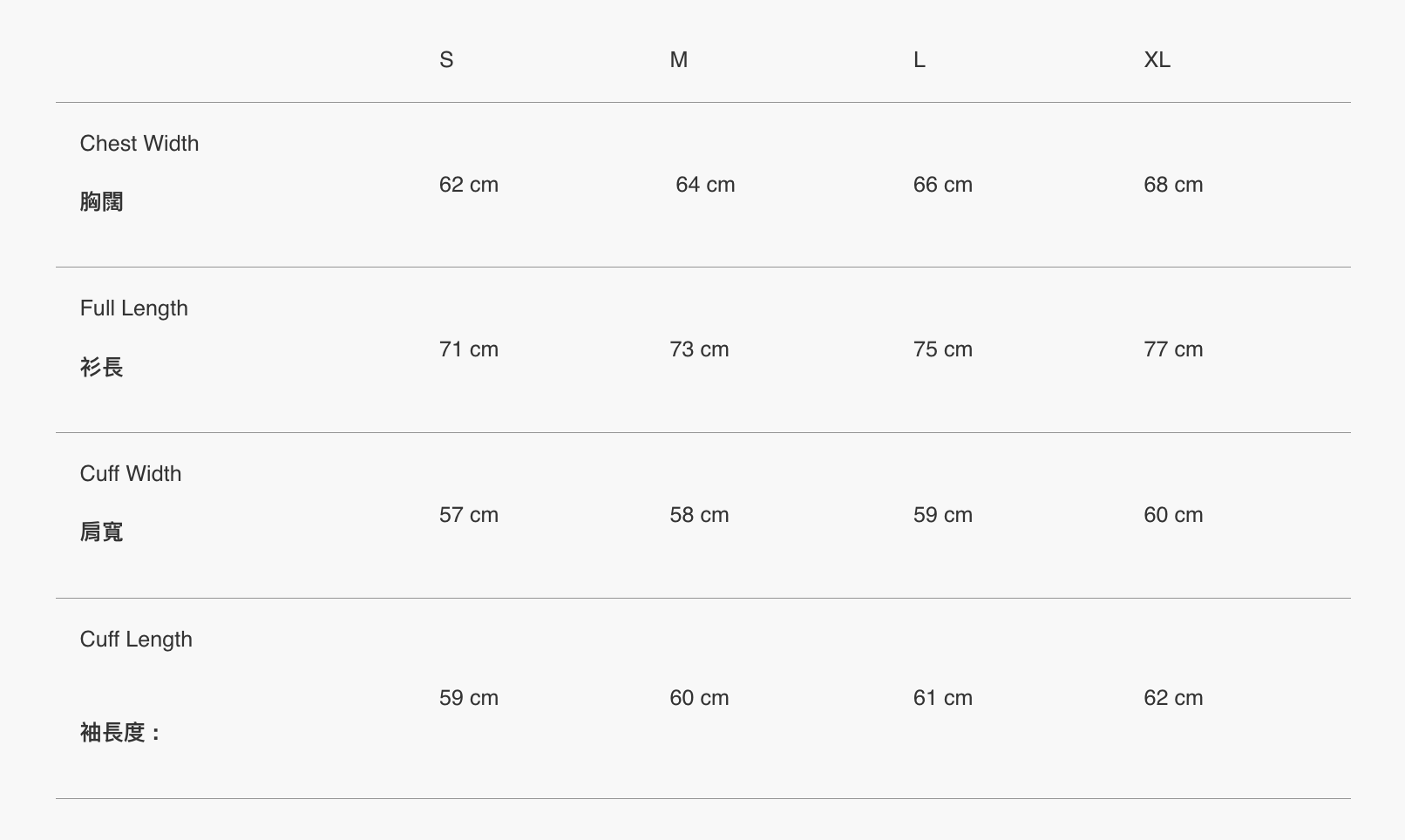Click the 64 cm chest width cell

click(x=705, y=185)
